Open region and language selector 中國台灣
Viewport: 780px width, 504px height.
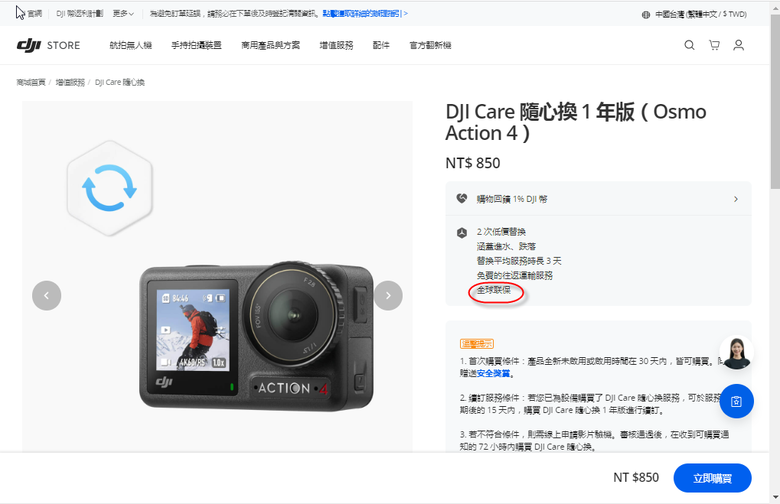700,14
